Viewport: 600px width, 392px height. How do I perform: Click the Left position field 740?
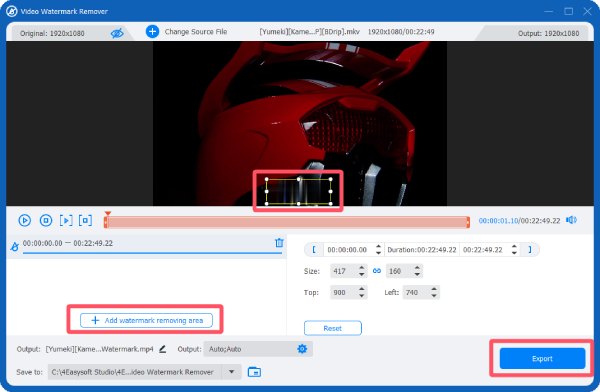point(416,292)
